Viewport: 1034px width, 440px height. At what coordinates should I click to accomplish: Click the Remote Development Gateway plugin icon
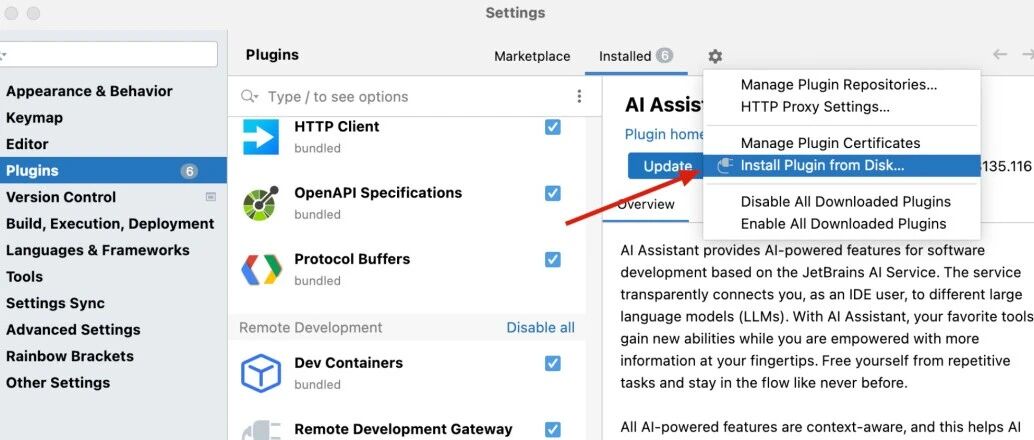(260, 431)
